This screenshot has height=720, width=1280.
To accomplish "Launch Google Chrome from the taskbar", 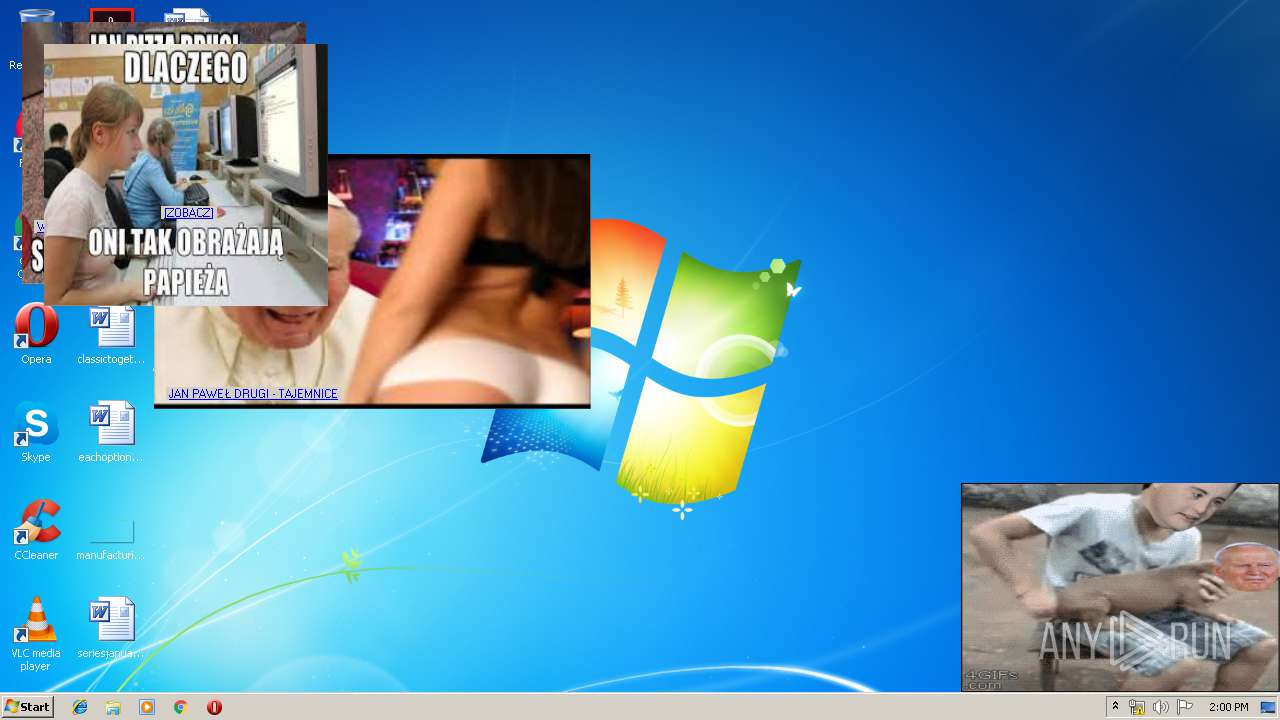I will click(x=180, y=707).
